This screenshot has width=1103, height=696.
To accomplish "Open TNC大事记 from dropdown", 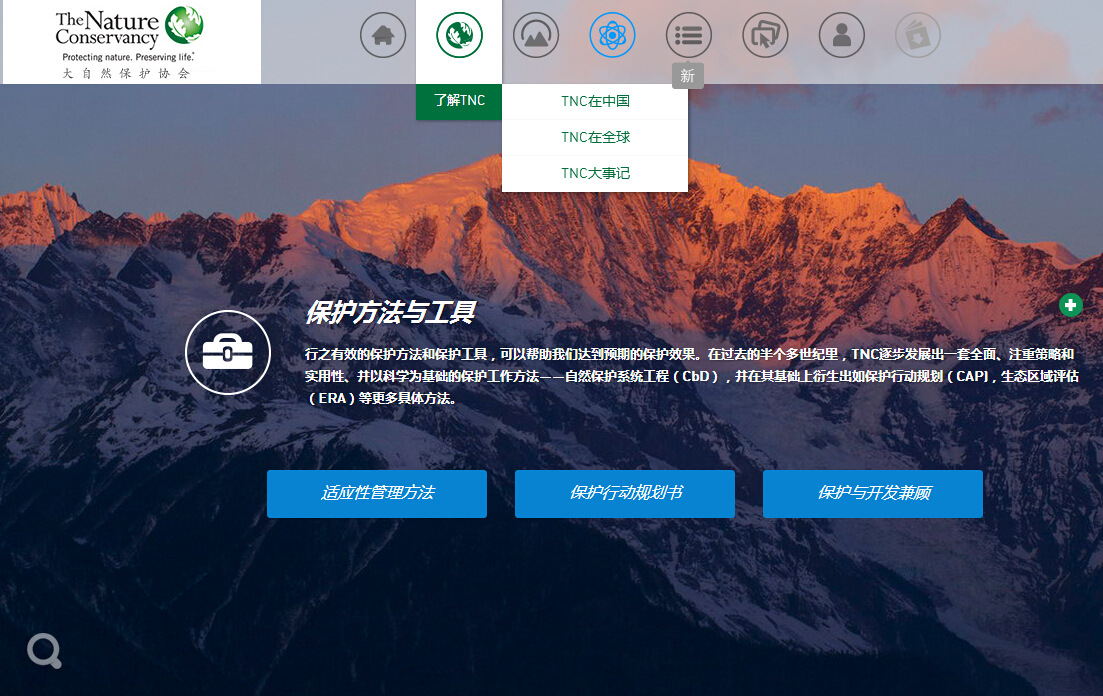I will [595, 173].
